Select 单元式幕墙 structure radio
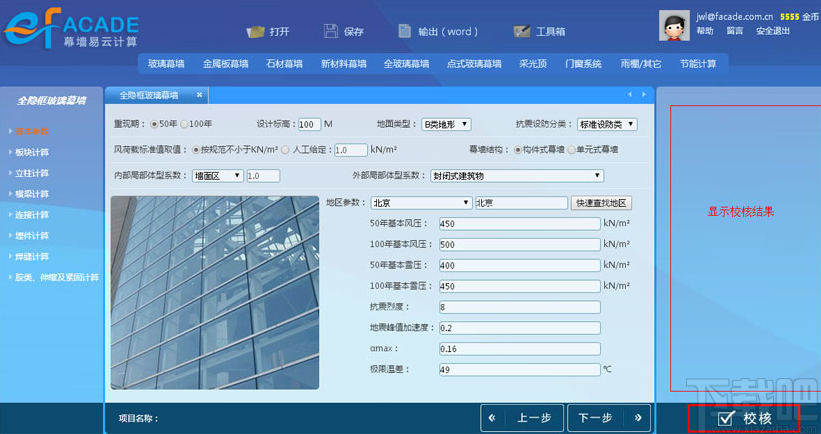 coord(571,150)
